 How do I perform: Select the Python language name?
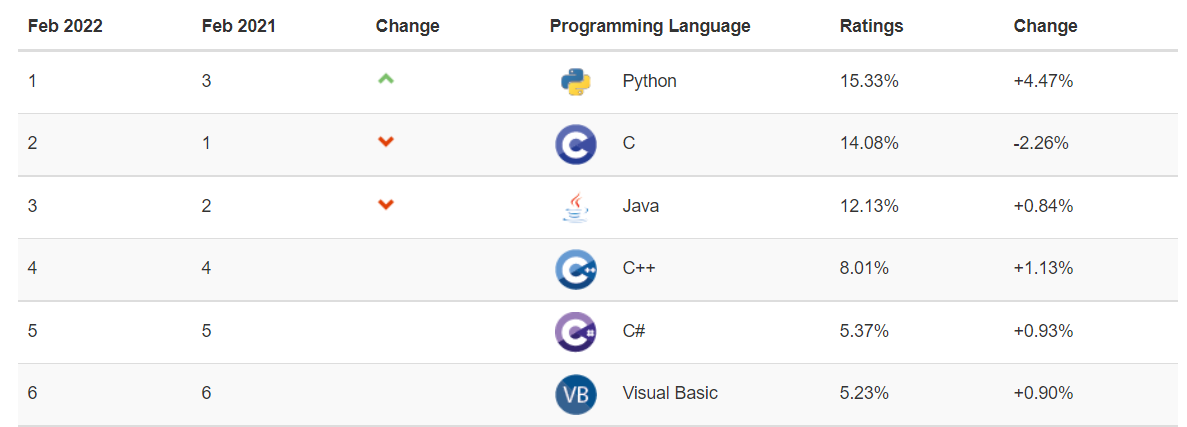click(x=650, y=81)
